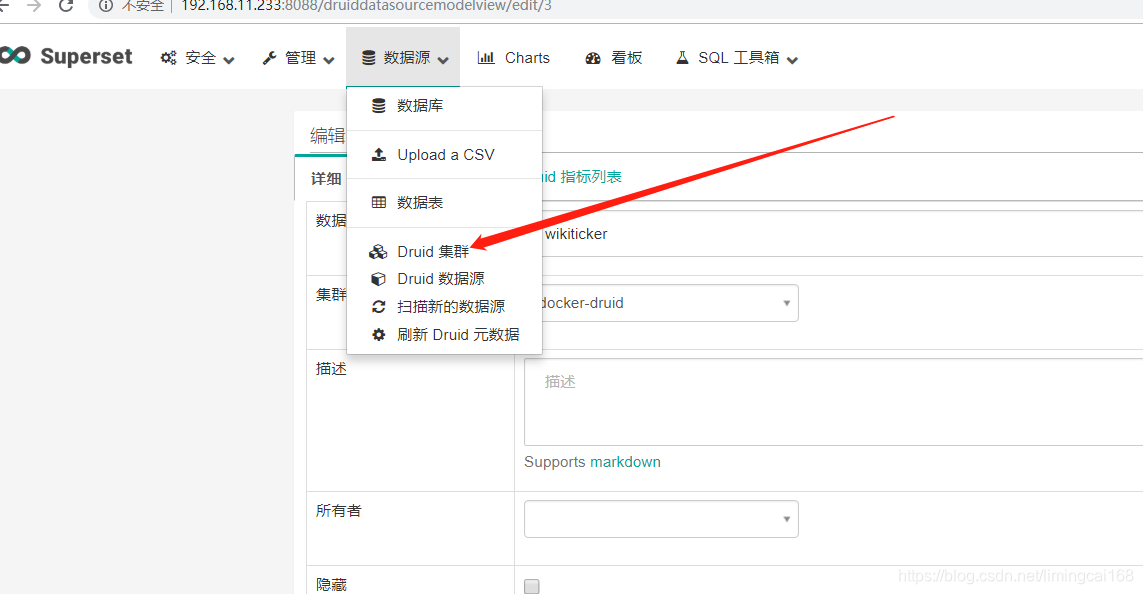
Task: Click the database icon beside 数据库
Action: (378, 106)
